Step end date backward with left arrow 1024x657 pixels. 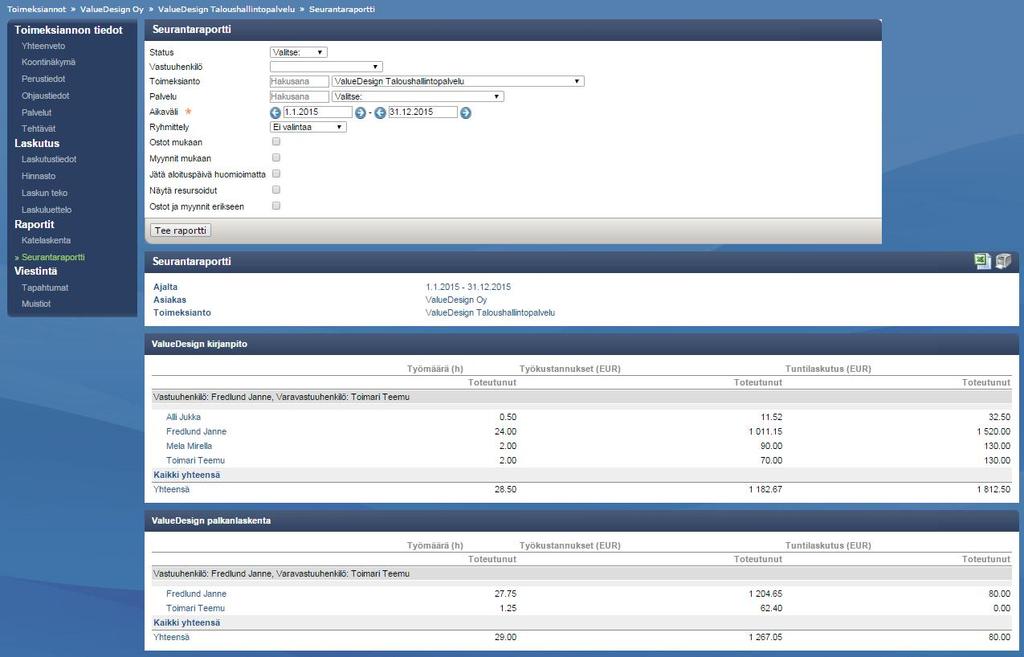380,113
